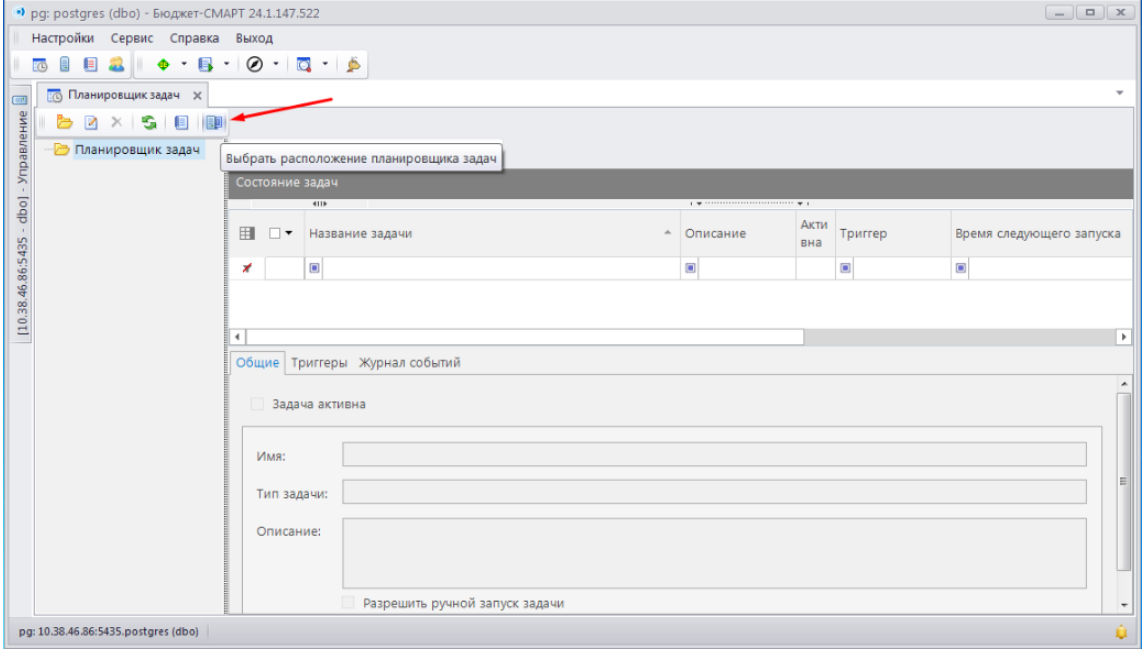
Task: Click the window search magnifier icon
Action: pos(304,65)
